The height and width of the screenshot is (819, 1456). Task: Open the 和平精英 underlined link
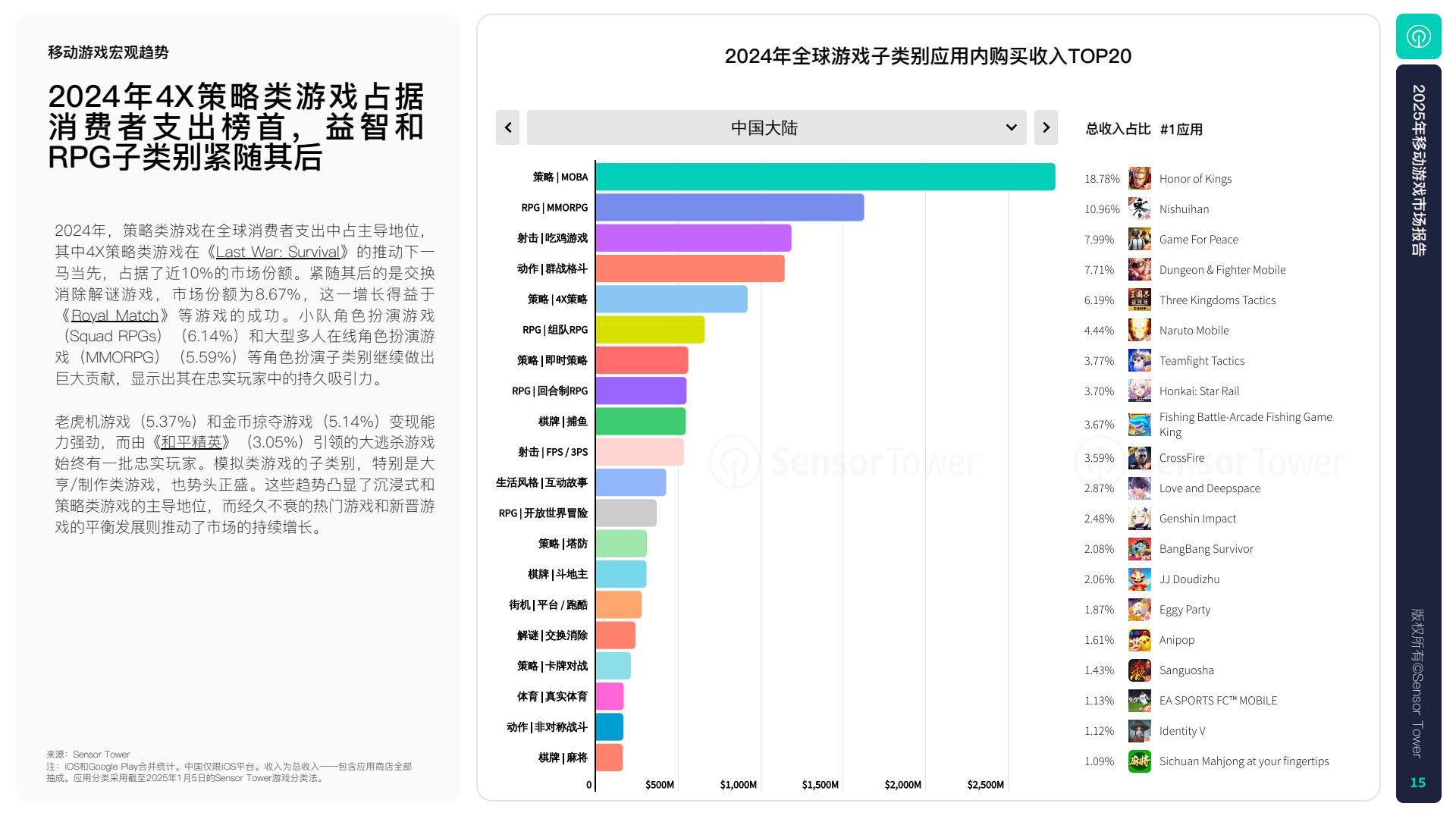pyautogui.click(x=191, y=442)
